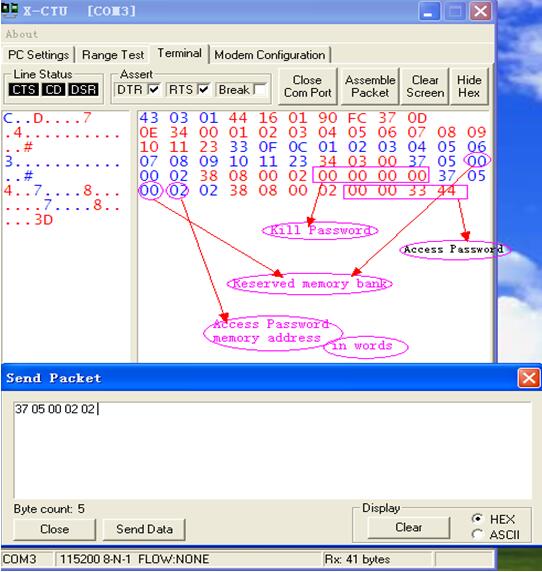This screenshot has width=542, height=572.
Task: Click inside the Send Packet hex input field
Action: tap(272, 450)
